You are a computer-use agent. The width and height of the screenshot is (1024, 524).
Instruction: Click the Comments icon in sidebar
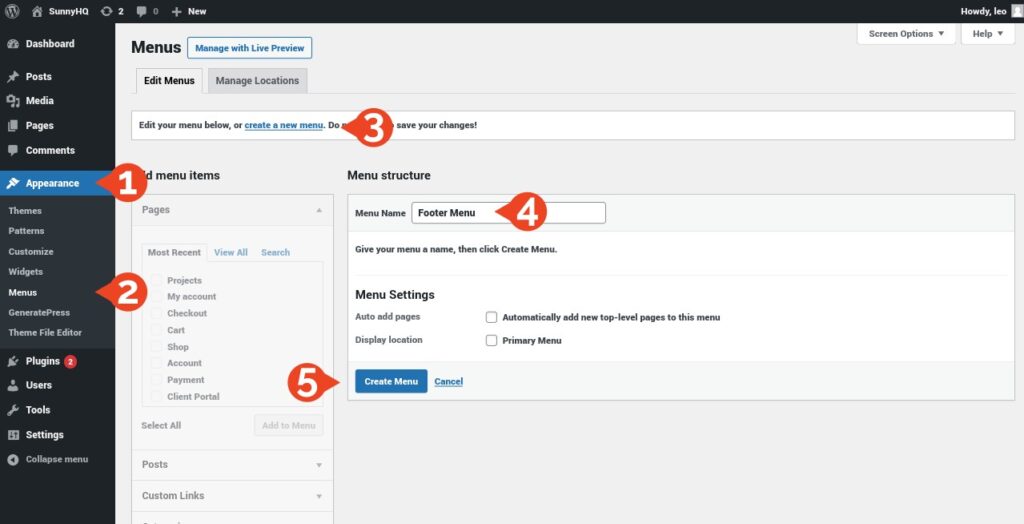12,150
